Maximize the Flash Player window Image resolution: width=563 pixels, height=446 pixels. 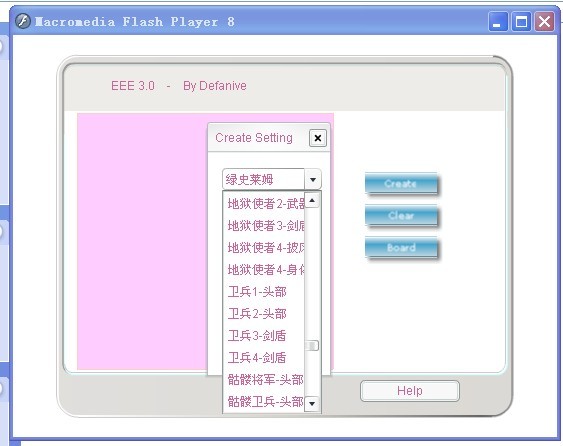point(521,22)
